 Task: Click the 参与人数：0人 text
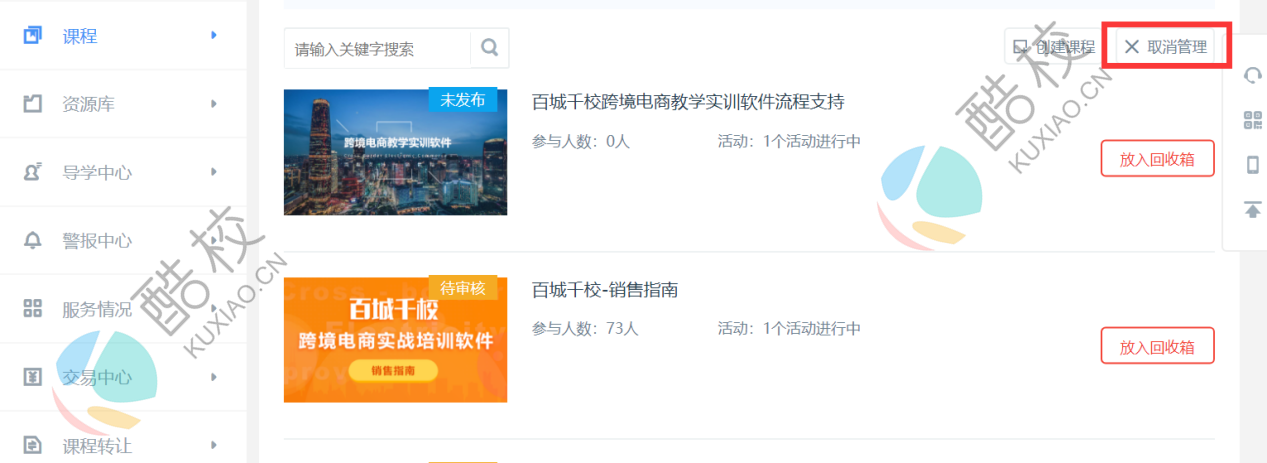581,141
